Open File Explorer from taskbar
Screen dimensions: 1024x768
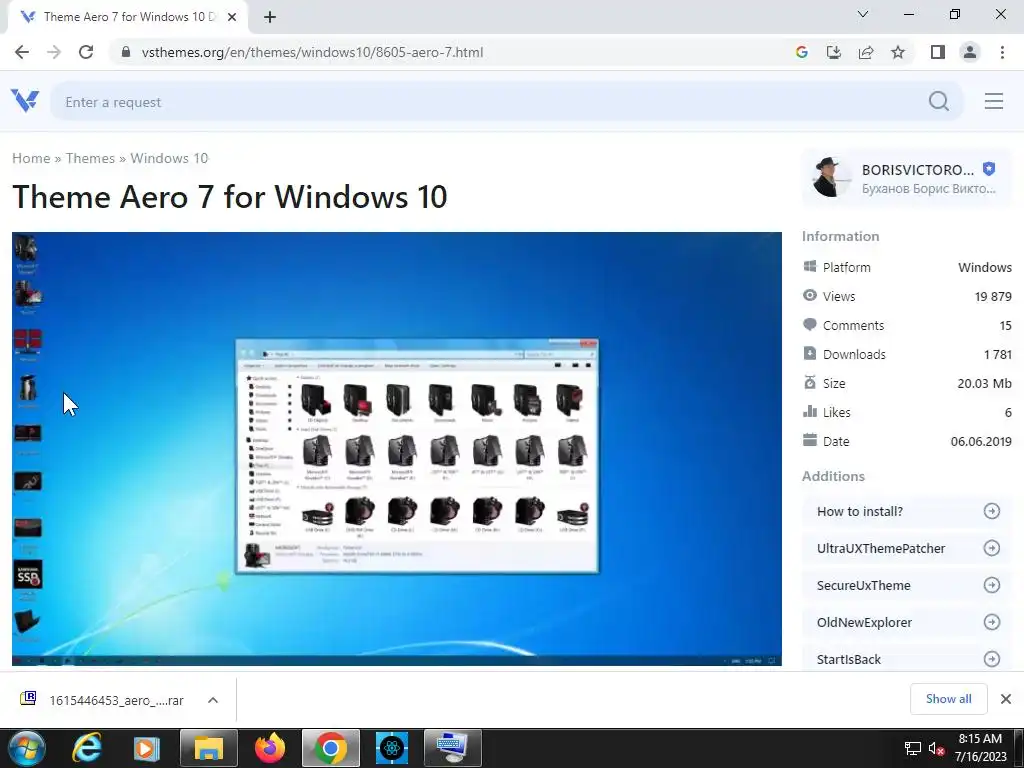pos(208,748)
